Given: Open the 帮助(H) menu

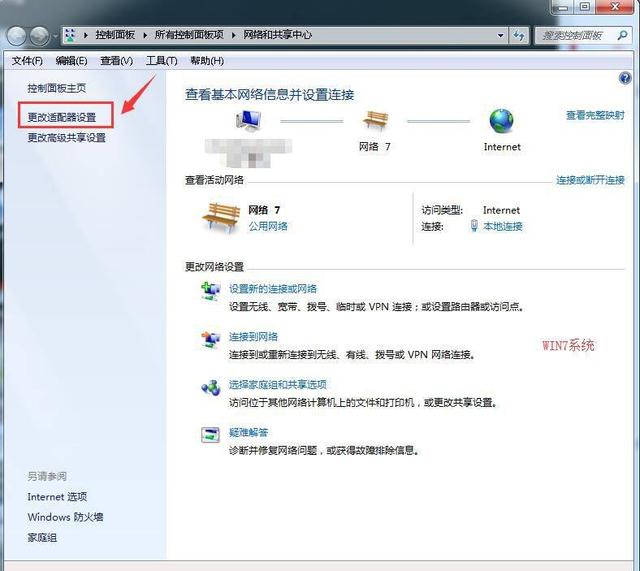Looking at the screenshot, I should (207, 61).
